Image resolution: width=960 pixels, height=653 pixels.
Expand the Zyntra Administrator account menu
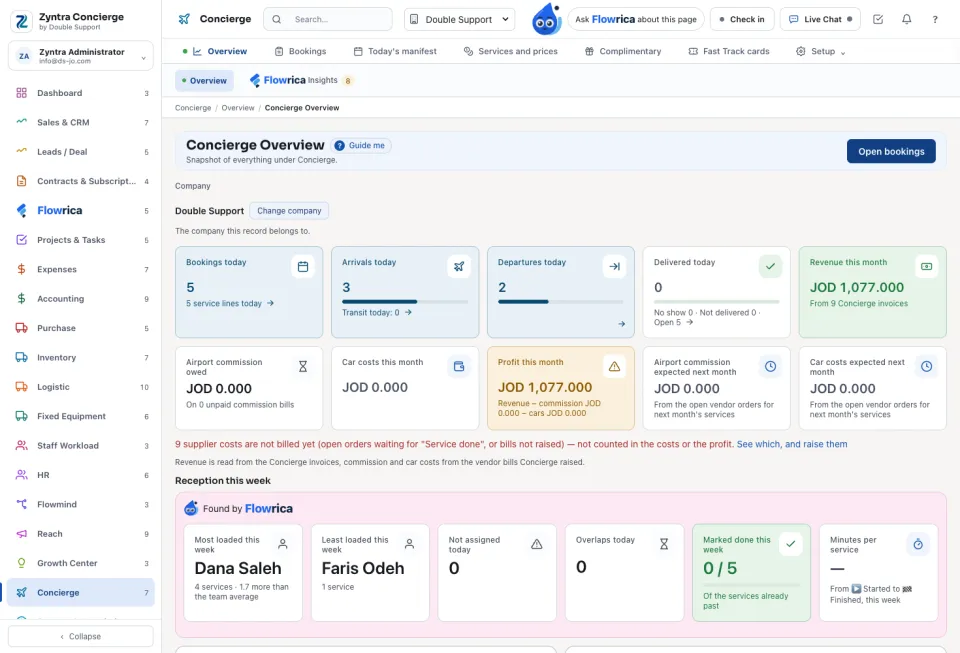(81, 56)
